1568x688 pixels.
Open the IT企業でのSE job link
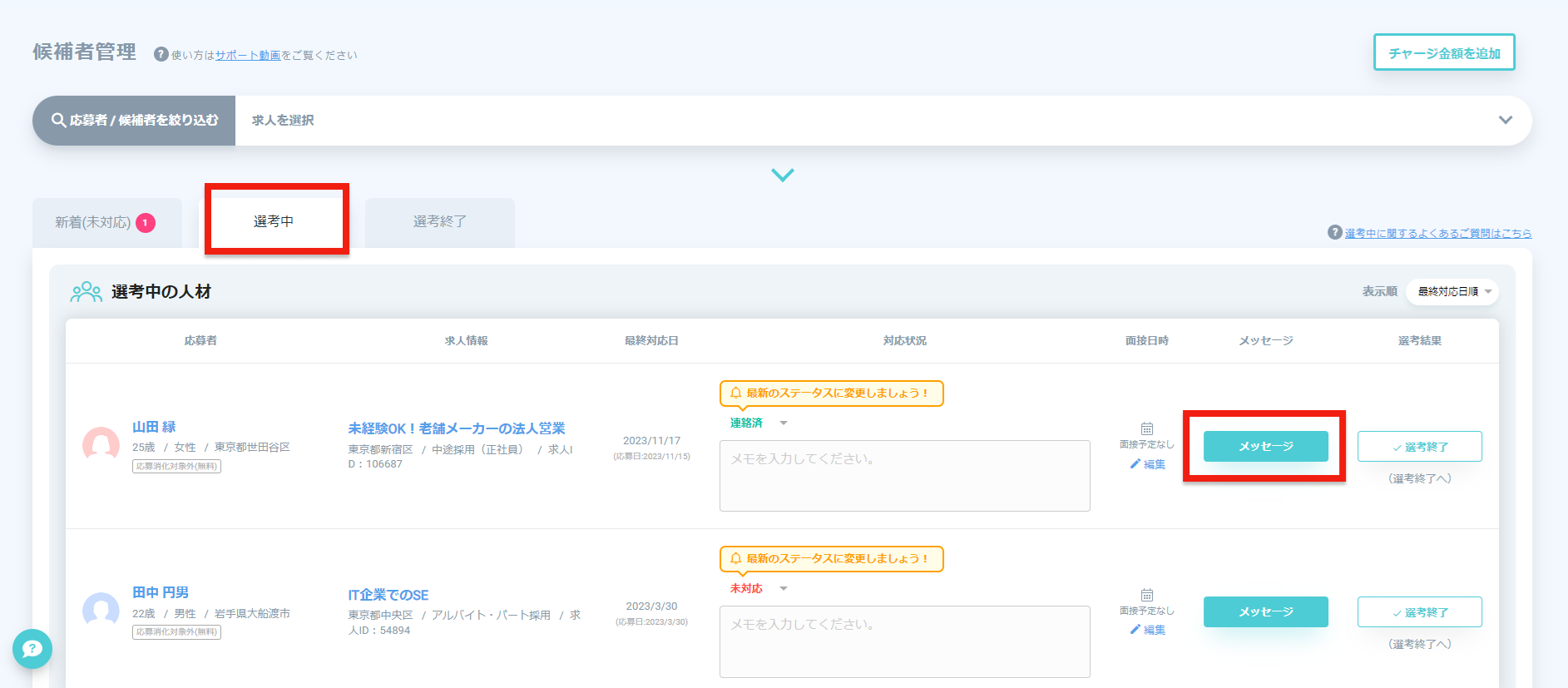388,595
